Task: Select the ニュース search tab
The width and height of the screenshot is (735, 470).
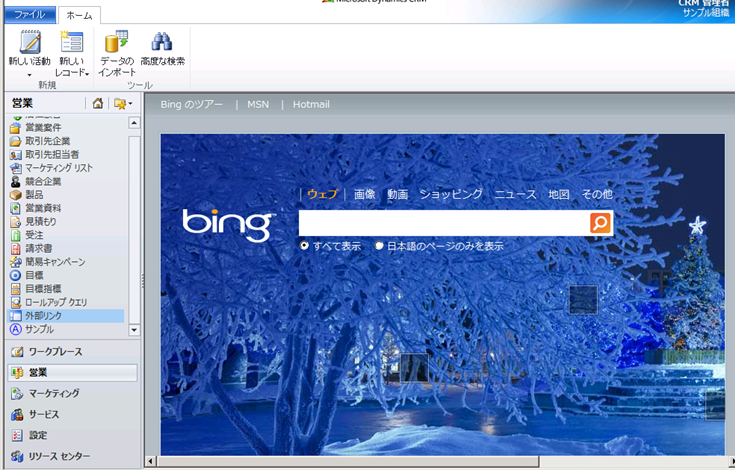Action: (x=515, y=194)
